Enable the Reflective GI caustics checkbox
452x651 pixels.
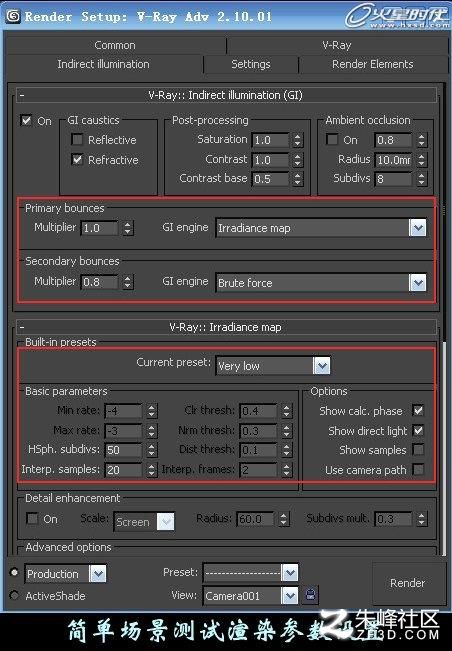[x=77, y=140]
